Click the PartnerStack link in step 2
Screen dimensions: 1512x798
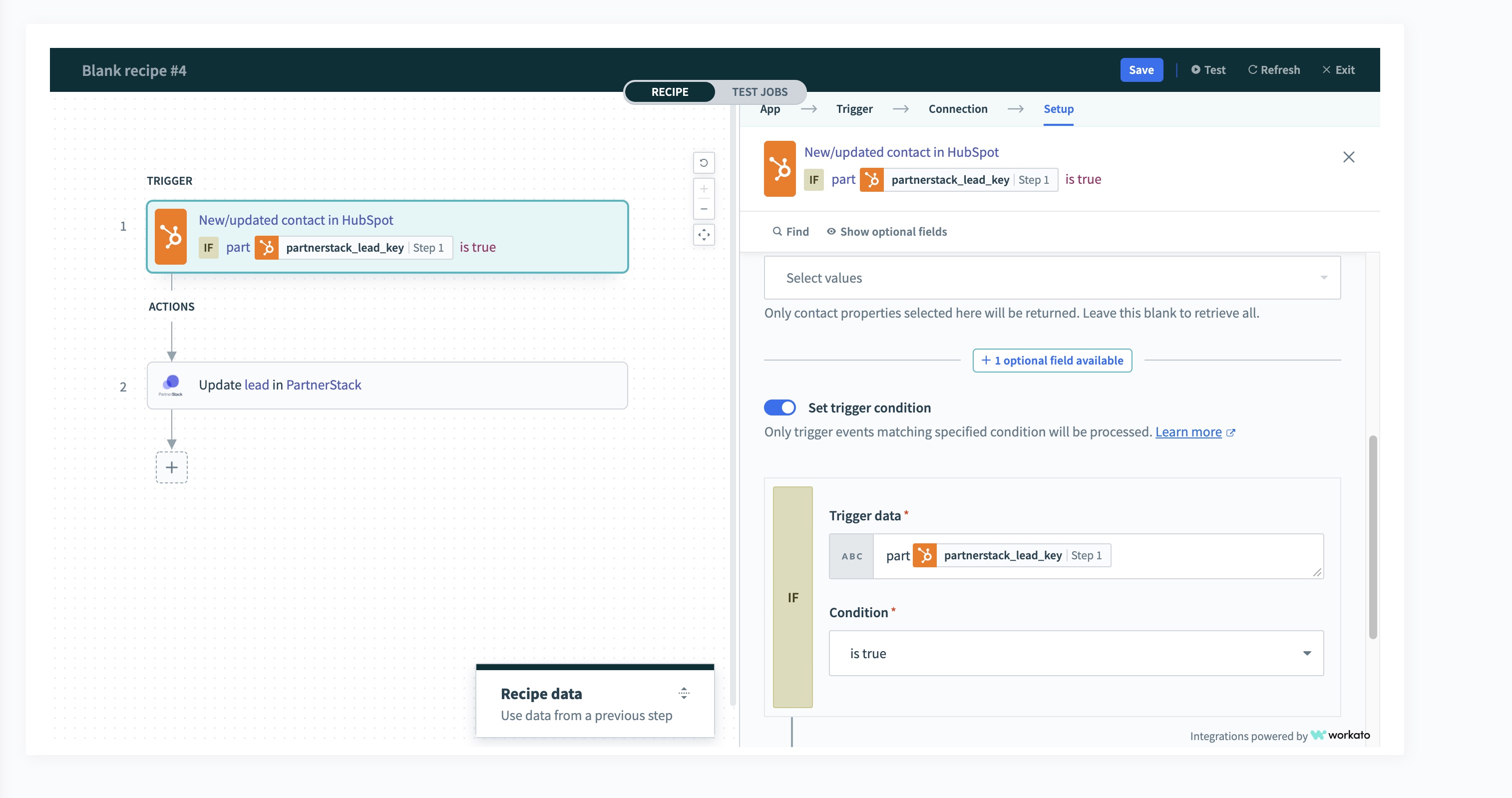tap(324, 385)
